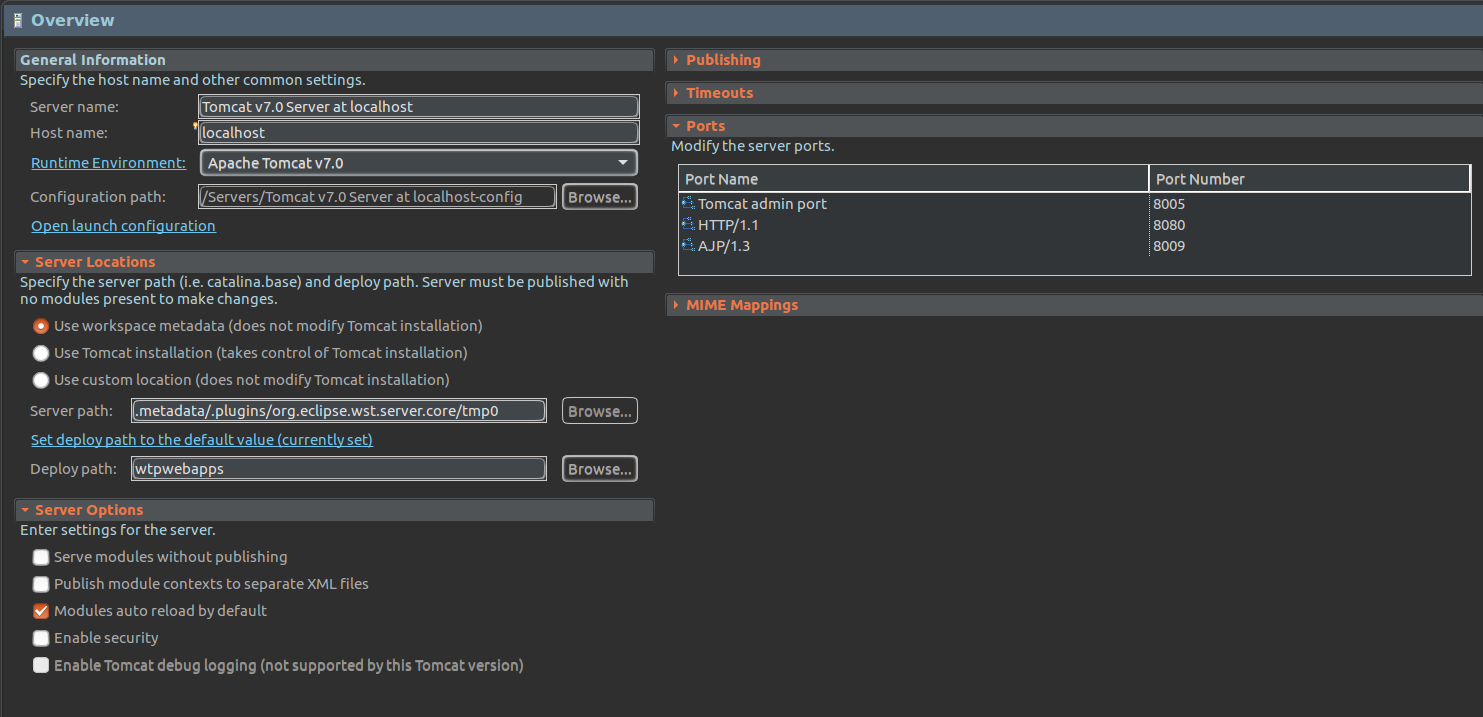Click the AJP/1.3 port row icon
This screenshot has height=717, width=1483.
coord(688,246)
